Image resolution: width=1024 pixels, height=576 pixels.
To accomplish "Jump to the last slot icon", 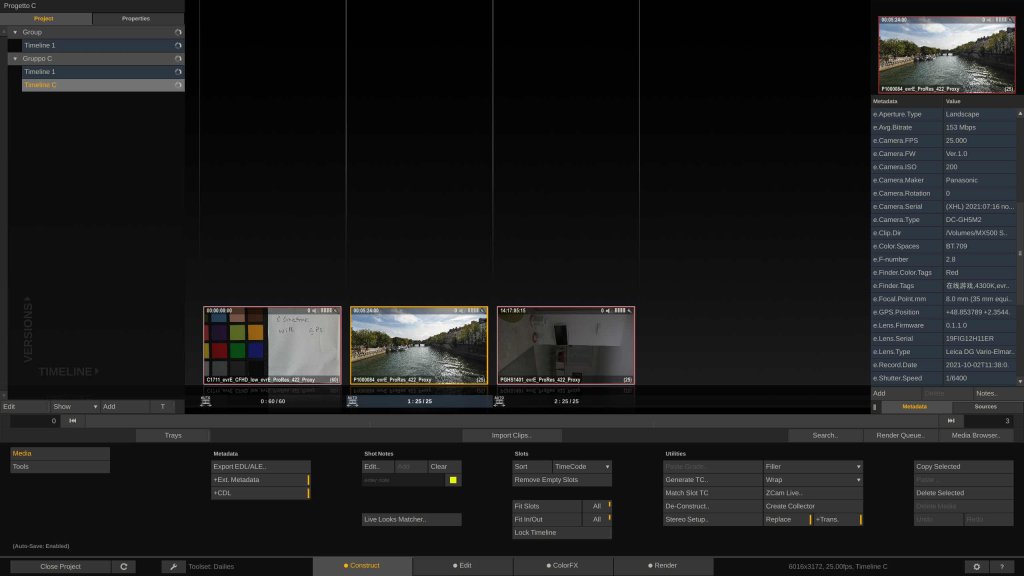I will click(951, 421).
